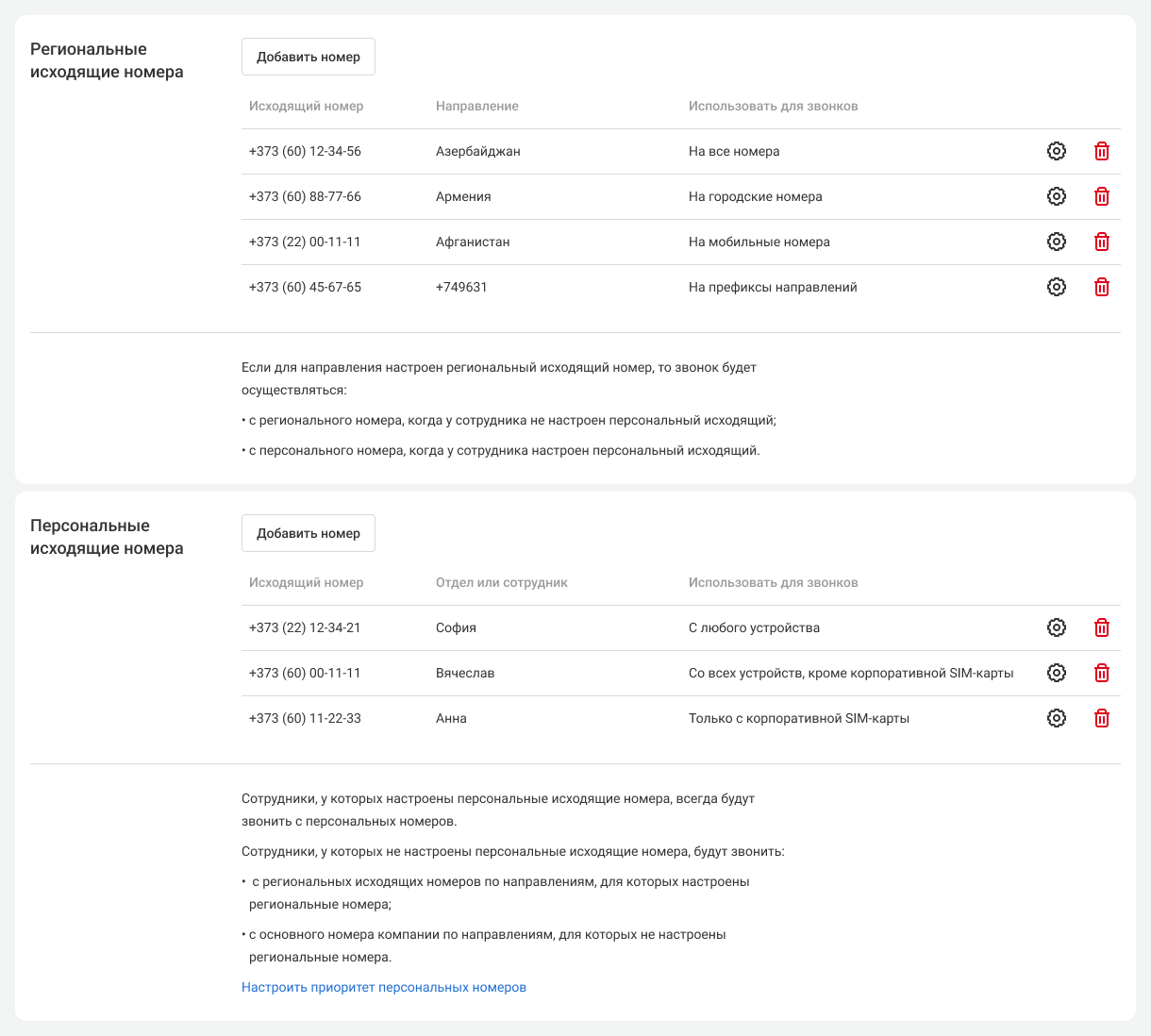Select the +373 (22) 00-11-11 number cell
This screenshot has height=1036, width=1151.
click(305, 242)
